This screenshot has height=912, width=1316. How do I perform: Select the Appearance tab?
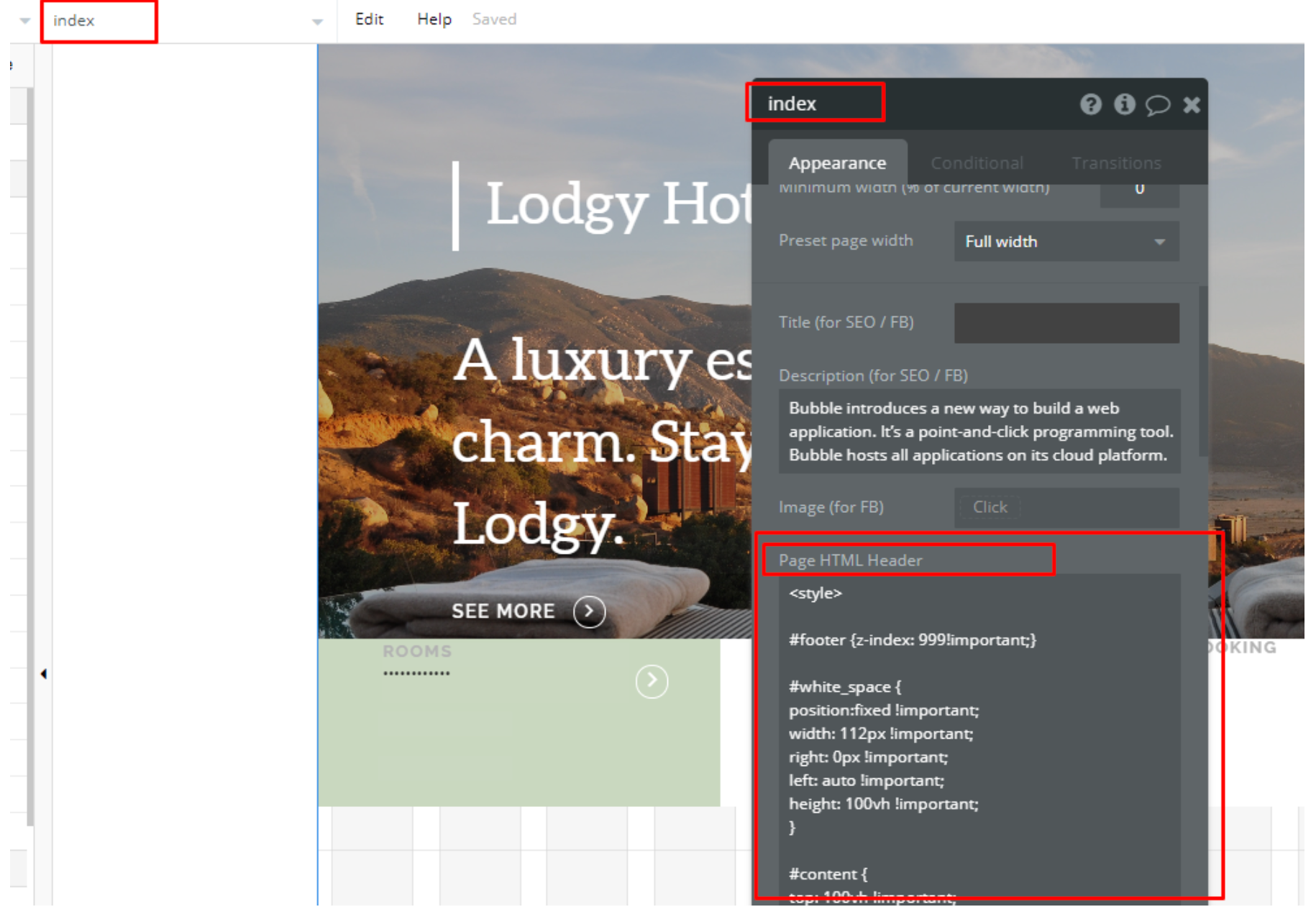point(837,163)
